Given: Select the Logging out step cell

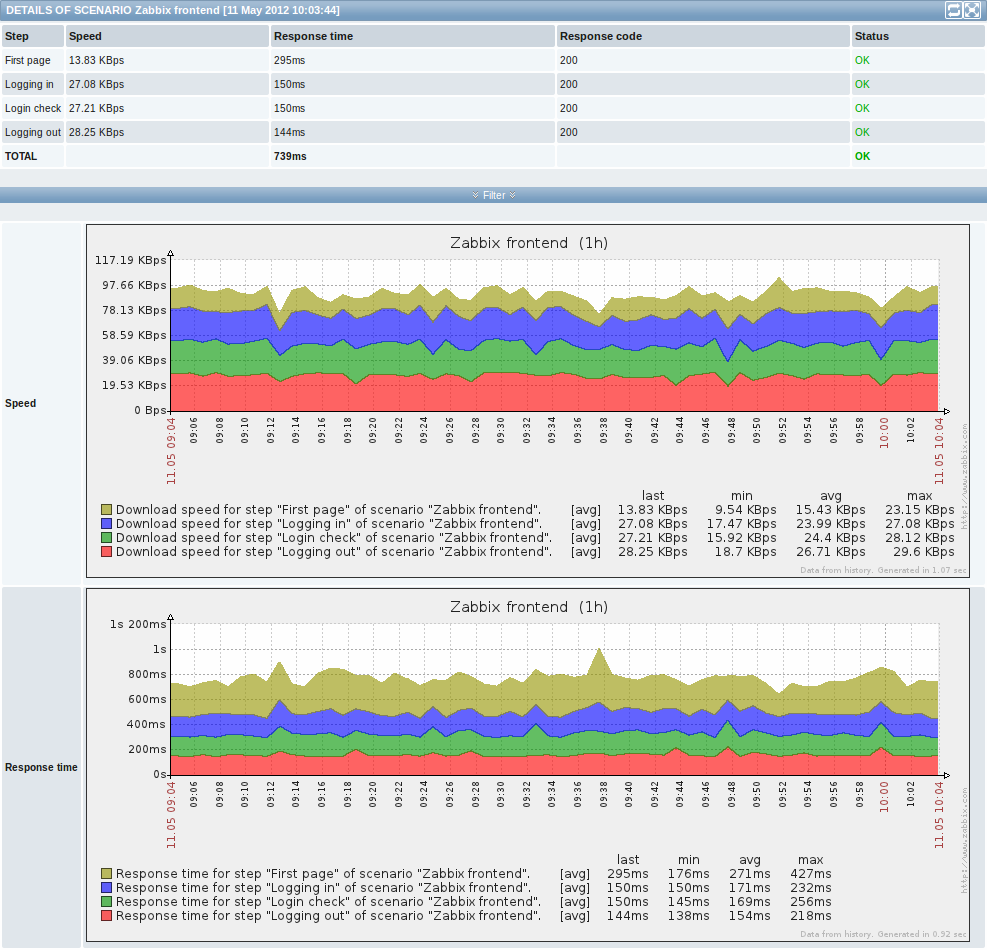Looking at the screenshot, I should [33, 132].
